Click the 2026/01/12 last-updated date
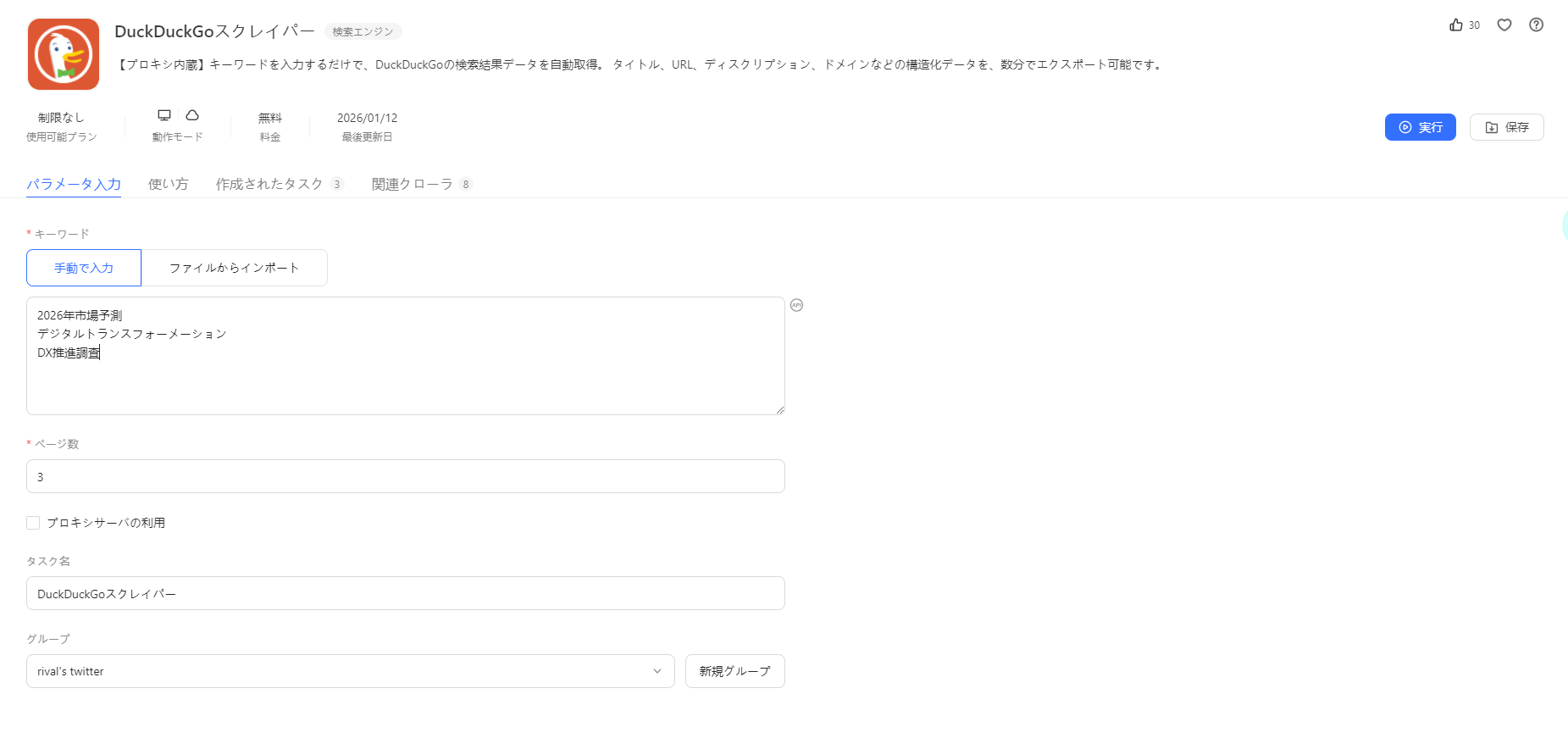The width and height of the screenshot is (1568, 755). (x=367, y=118)
